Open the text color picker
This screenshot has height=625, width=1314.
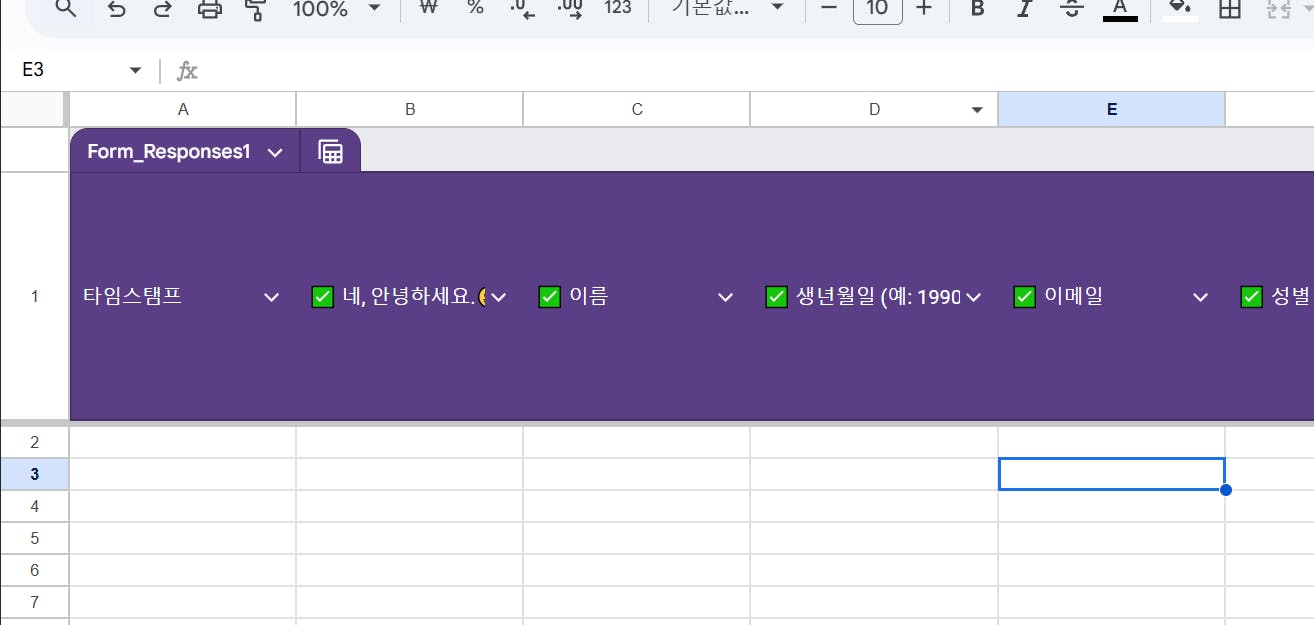(x=1120, y=8)
